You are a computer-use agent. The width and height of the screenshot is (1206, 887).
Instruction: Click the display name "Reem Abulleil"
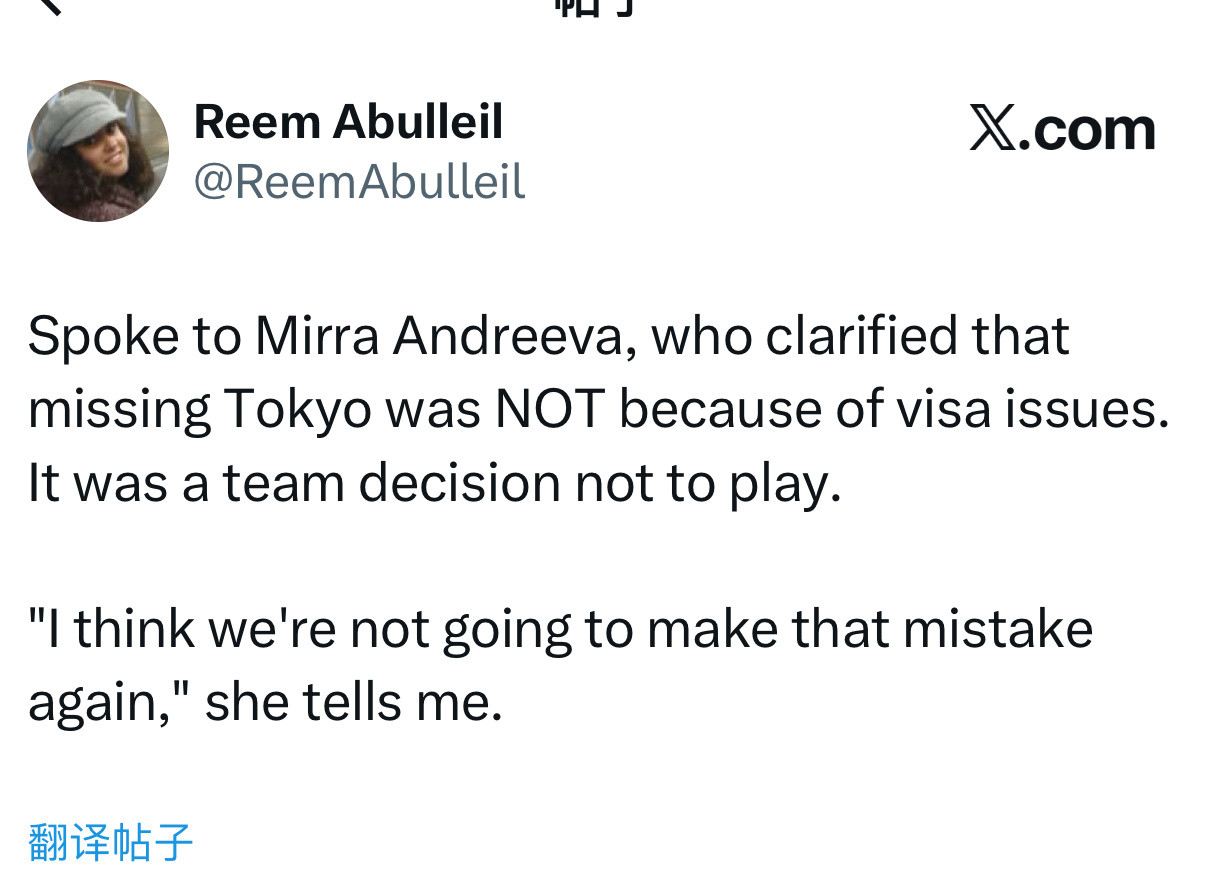[x=348, y=122]
